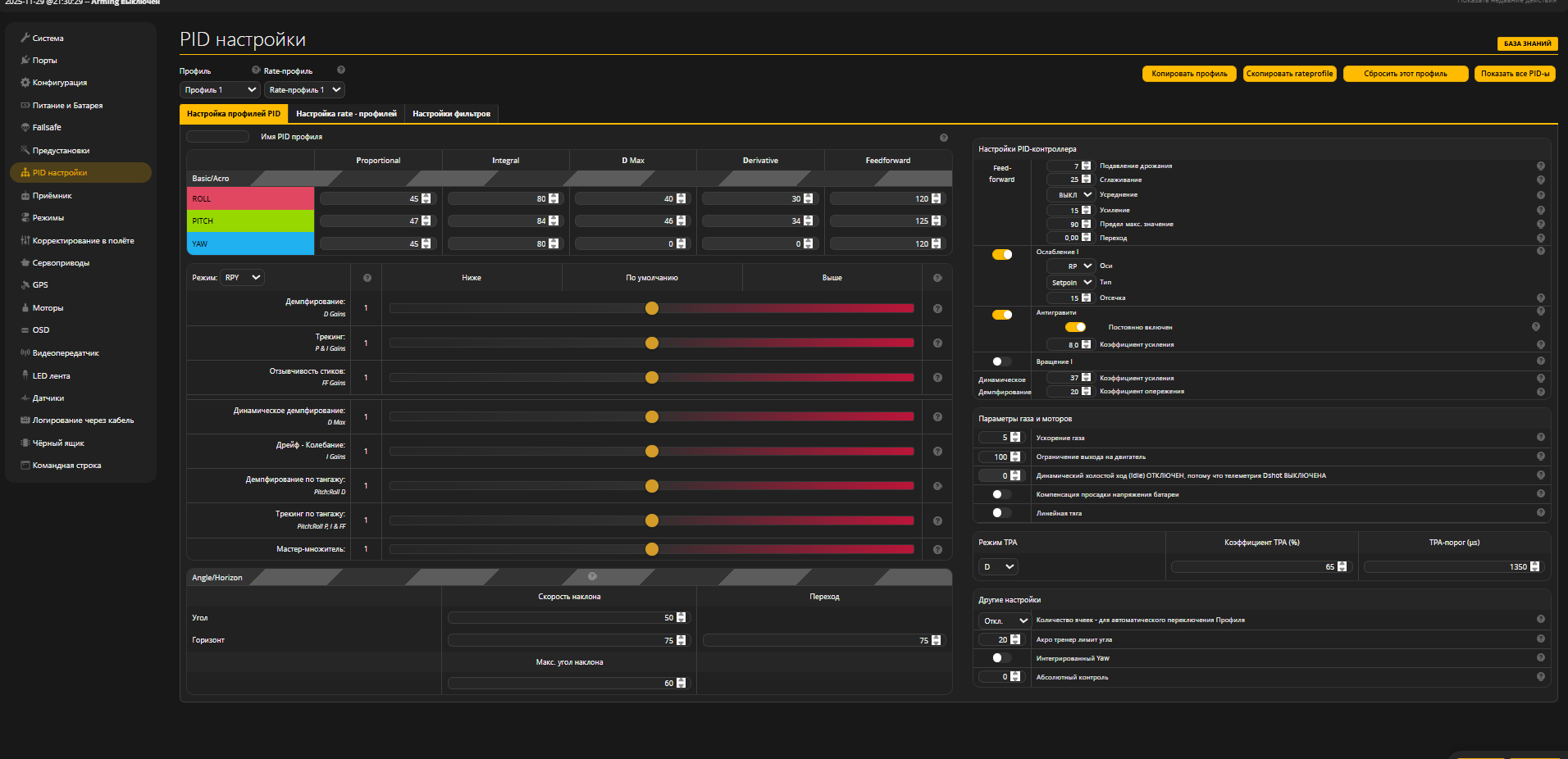Screen dimensions: 1568x759
Task: Open the Профиль 1 dropdown
Action: [x=219, y=89]
